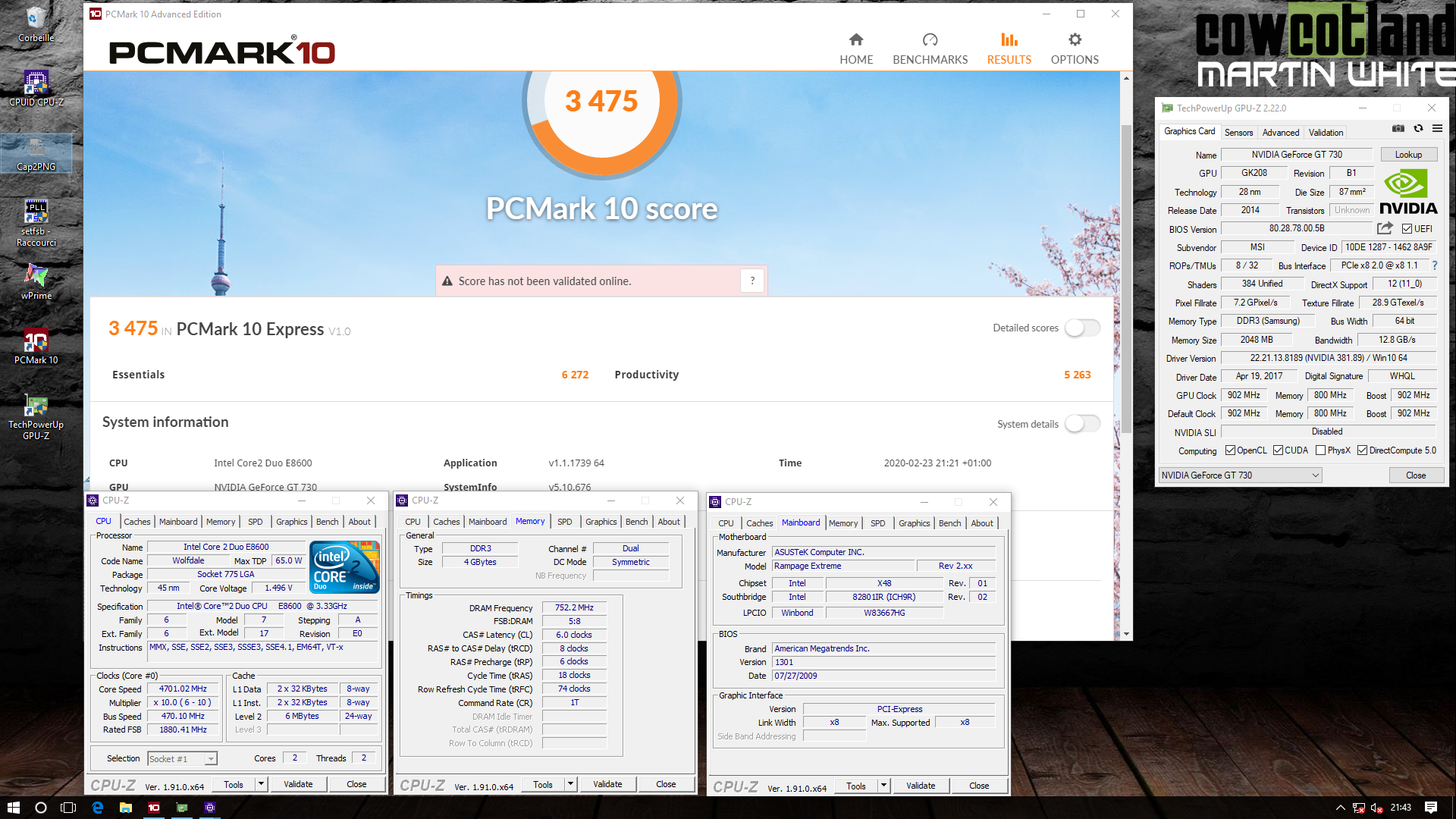The height and width of the screenshot is (819, 1456).
Task: Toggle OpenCL checkbox in GPU-Z
Action: click(x=1230, y=450)
